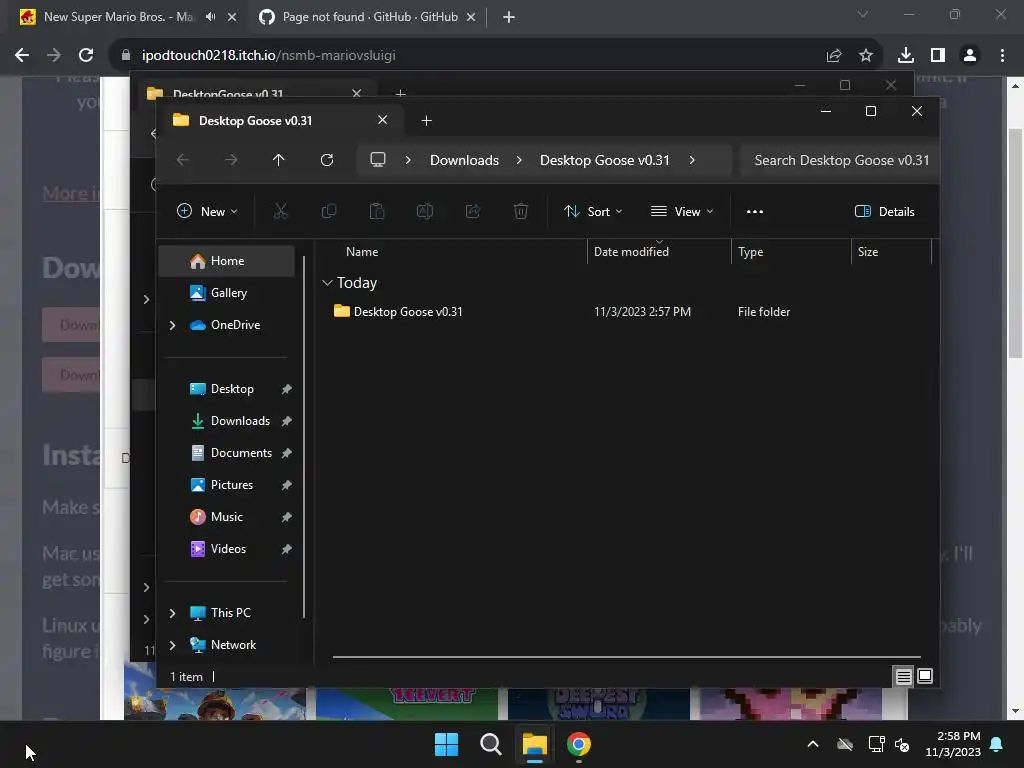Select Gallery in the navigation pane
Viewport: 1024px width, 768px height.
(x=227, y=293)
